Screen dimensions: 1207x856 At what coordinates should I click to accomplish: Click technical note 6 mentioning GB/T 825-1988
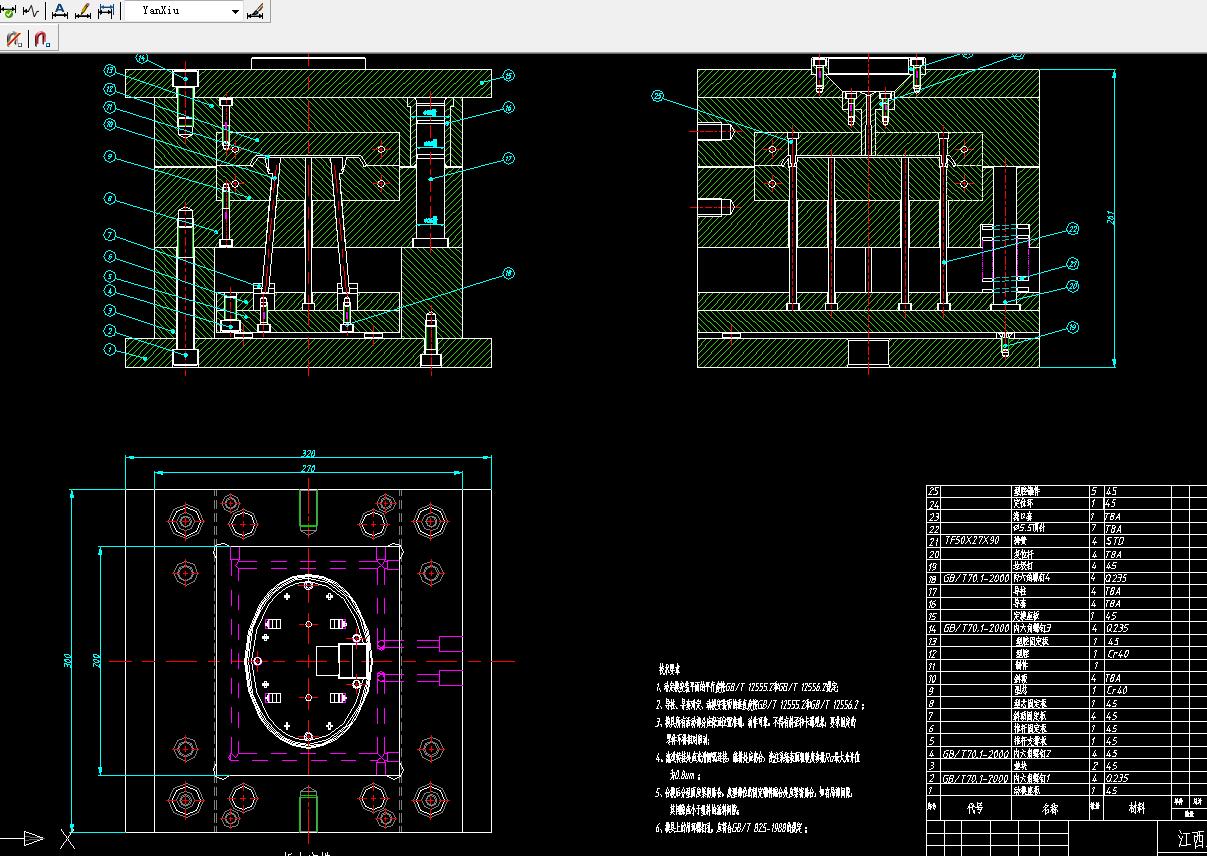coord(731,828)
